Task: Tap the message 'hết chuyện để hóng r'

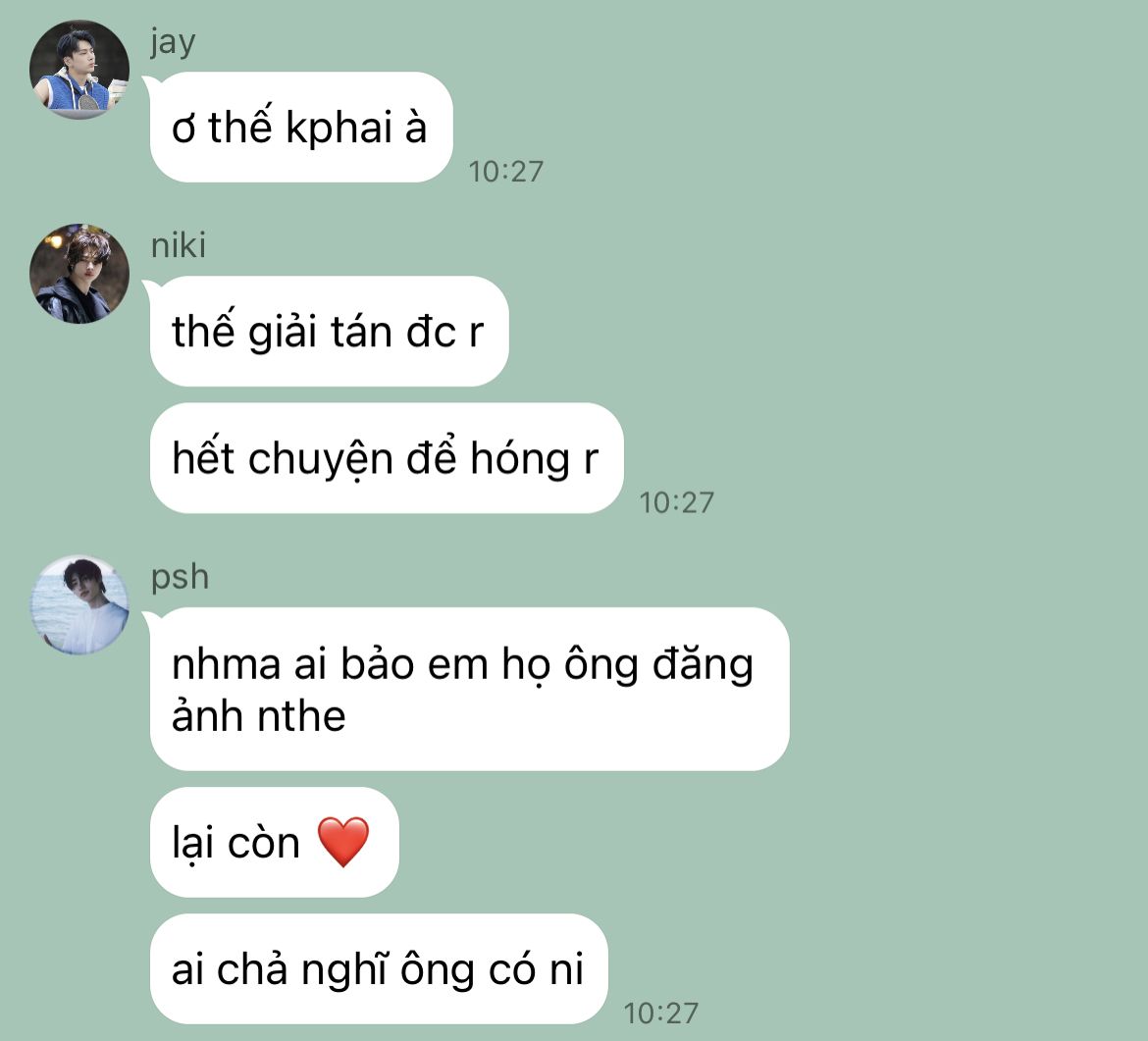Action: coord(387,458)
